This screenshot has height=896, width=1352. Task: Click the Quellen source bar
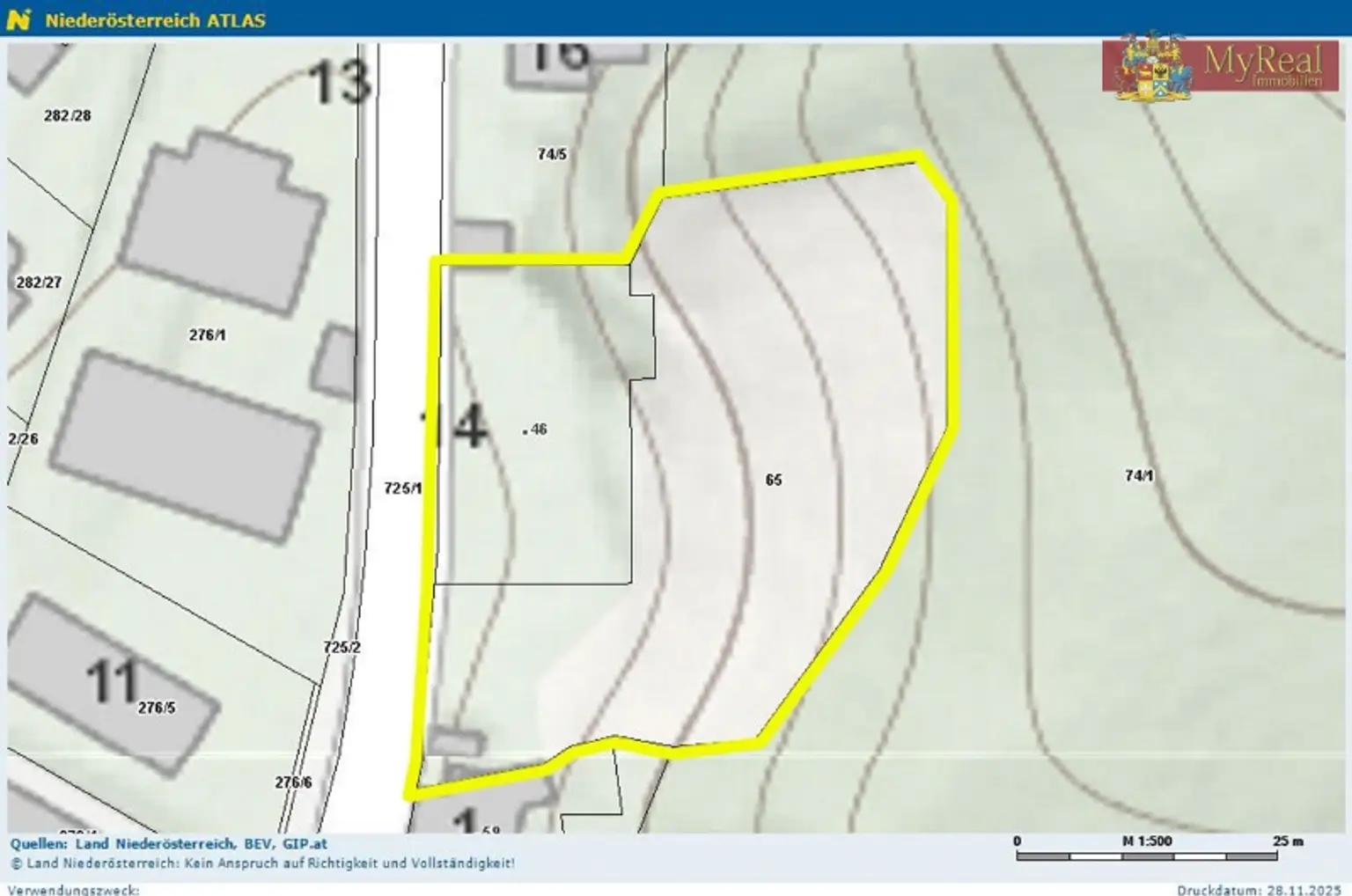click(167, 842)
